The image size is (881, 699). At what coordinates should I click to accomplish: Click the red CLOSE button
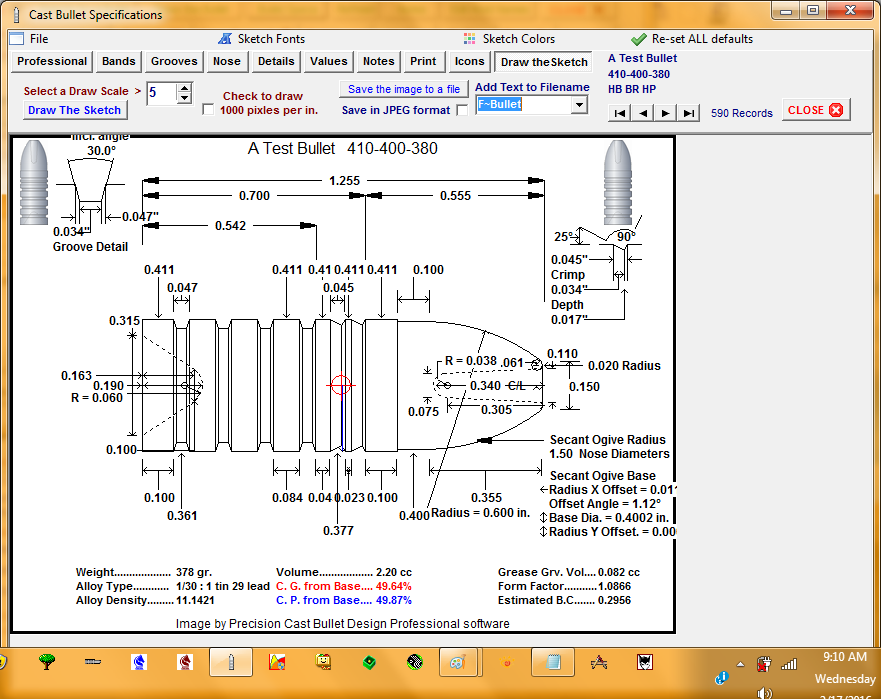[x=815, y=110]
